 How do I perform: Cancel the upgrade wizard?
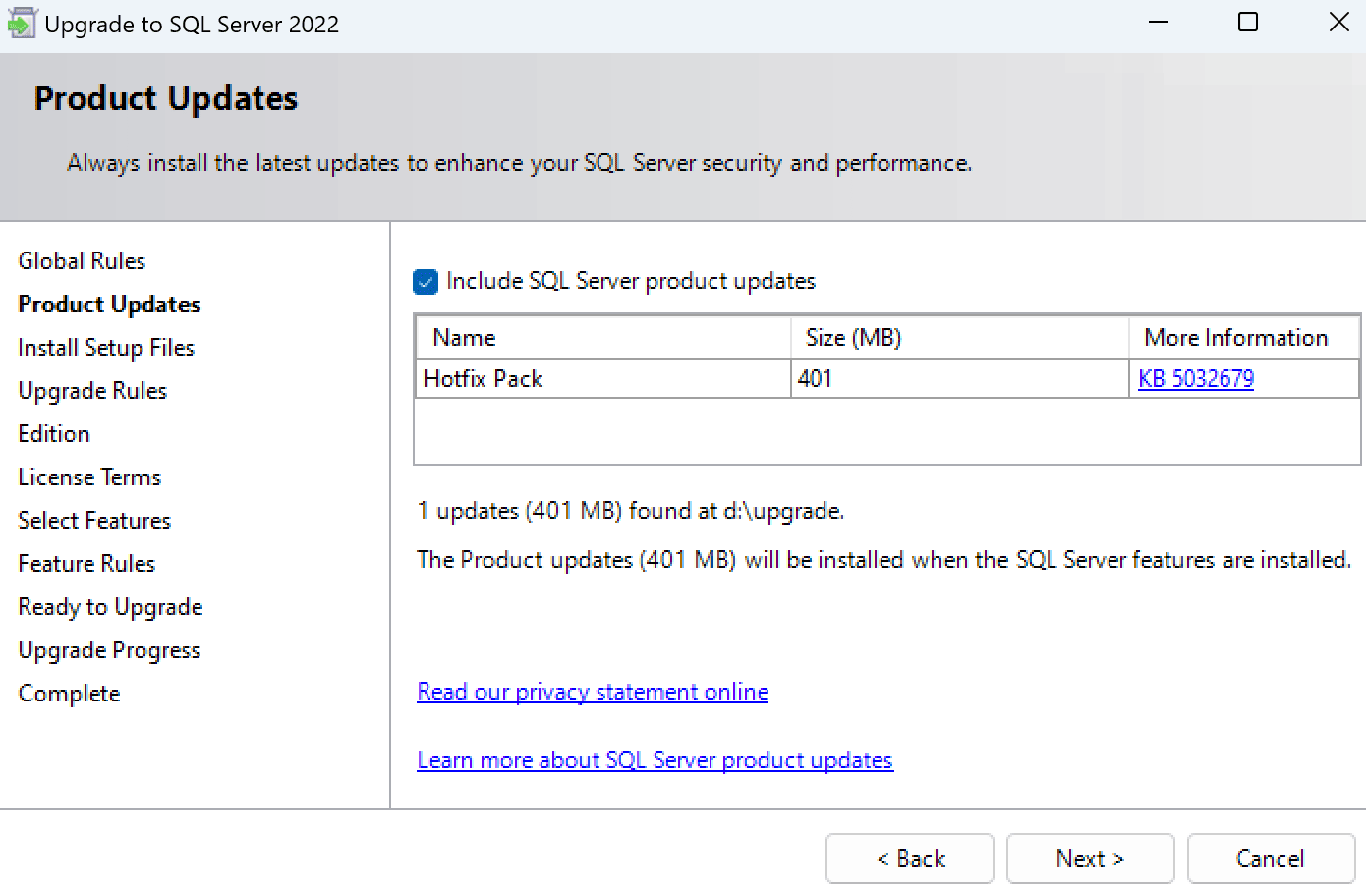click(x=1271, y=859)
